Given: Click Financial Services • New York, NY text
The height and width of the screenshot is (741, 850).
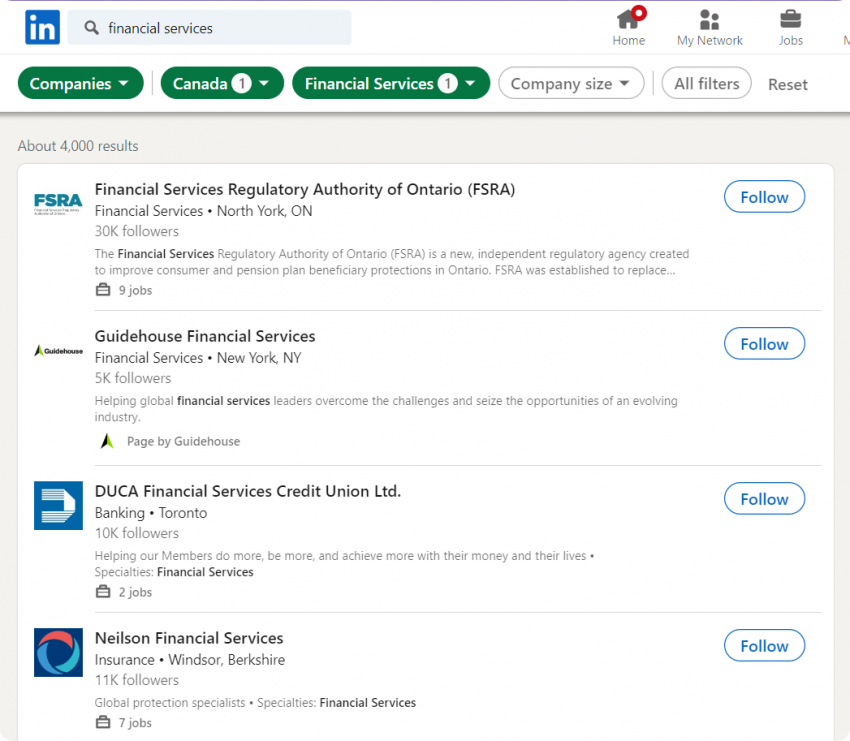Looking at the screenshot, I should [198, 358].
